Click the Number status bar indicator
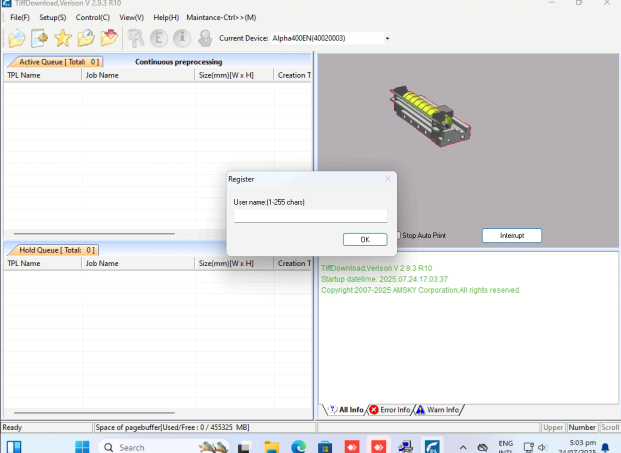The image size is (621, 453). (x=582, y=427)
